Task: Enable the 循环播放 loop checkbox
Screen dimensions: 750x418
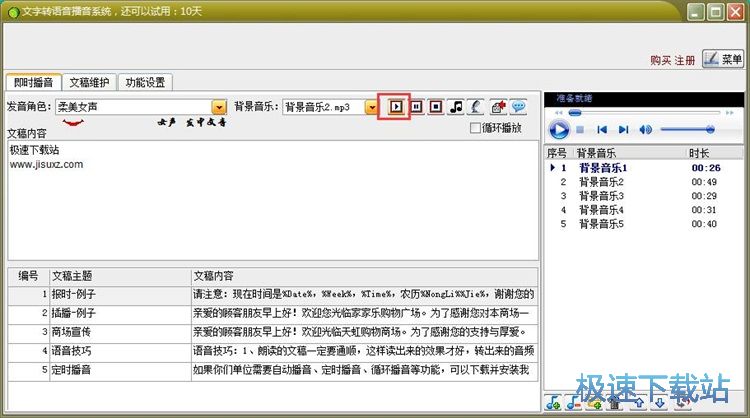Action: (475, 128)
